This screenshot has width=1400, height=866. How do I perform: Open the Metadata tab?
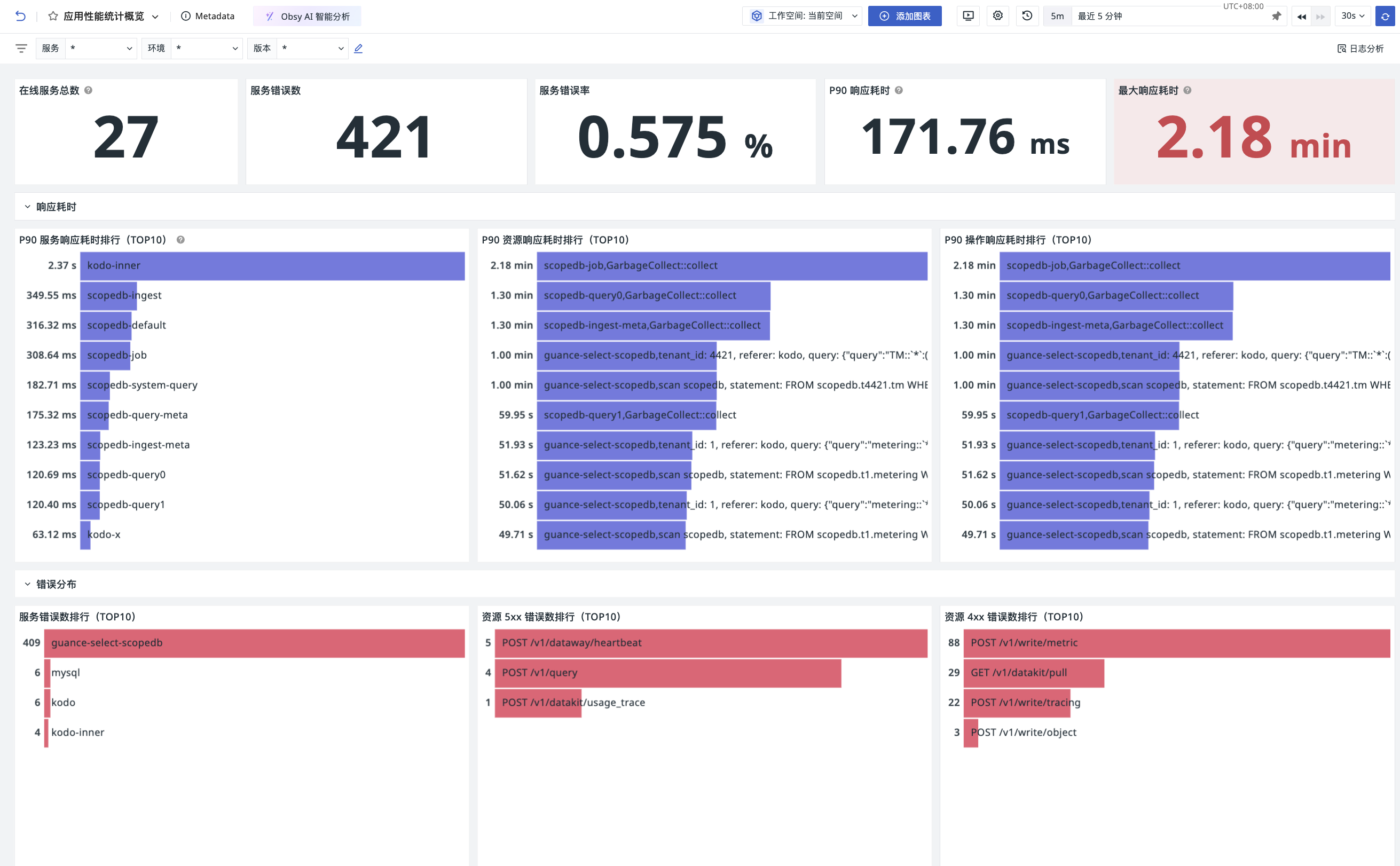pyautogui.click(x=207, y=16)
